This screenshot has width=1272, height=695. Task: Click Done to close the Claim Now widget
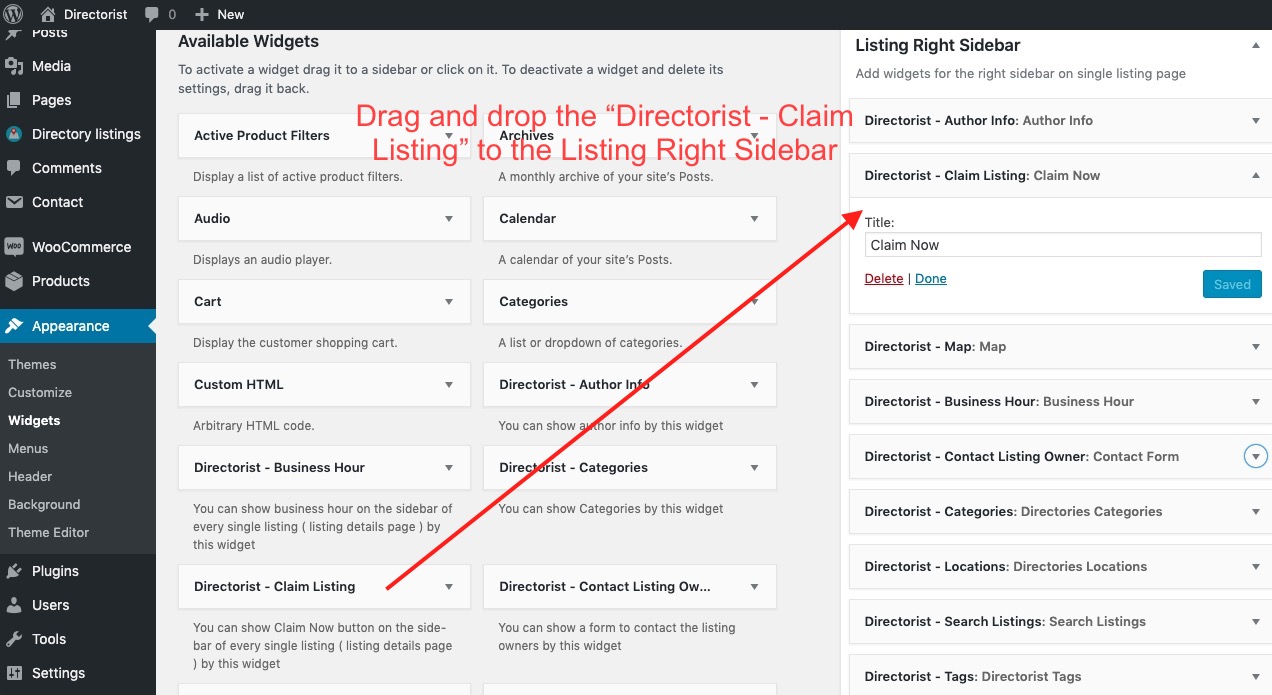(930, 278)
